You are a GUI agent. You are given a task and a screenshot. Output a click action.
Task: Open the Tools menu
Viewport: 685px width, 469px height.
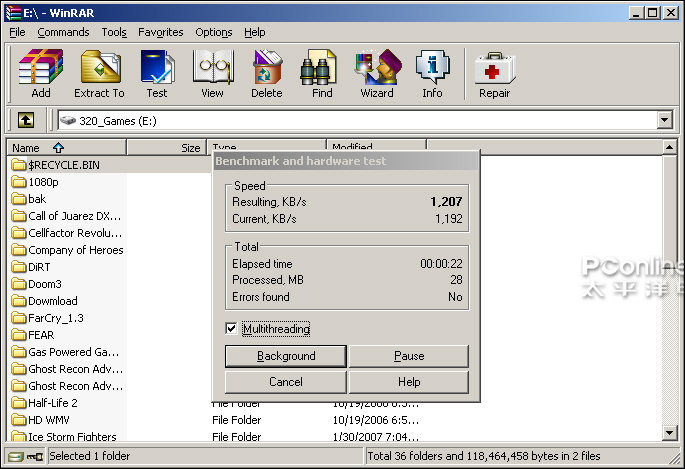pos(114,32)
